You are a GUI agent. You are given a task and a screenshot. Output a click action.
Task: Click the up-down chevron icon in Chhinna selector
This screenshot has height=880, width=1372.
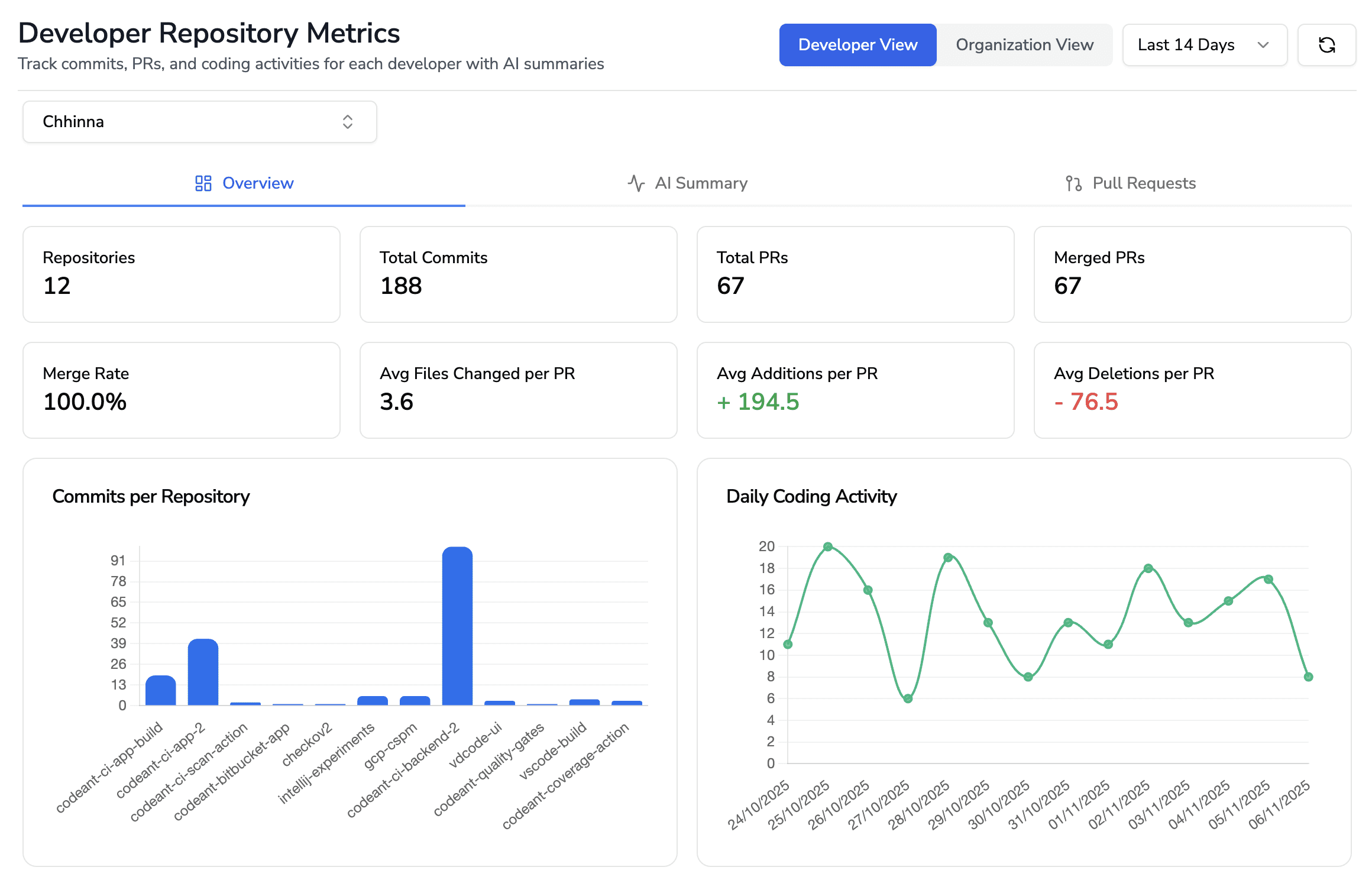pos(348,122)
